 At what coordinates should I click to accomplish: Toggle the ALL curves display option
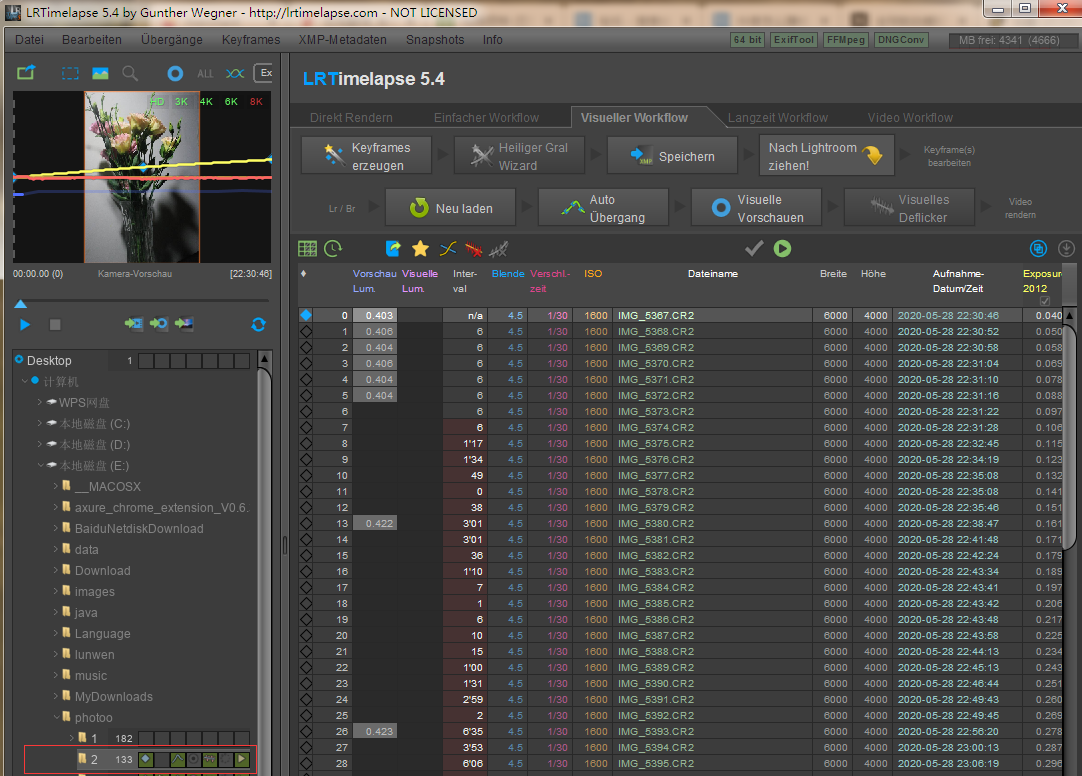205,73
